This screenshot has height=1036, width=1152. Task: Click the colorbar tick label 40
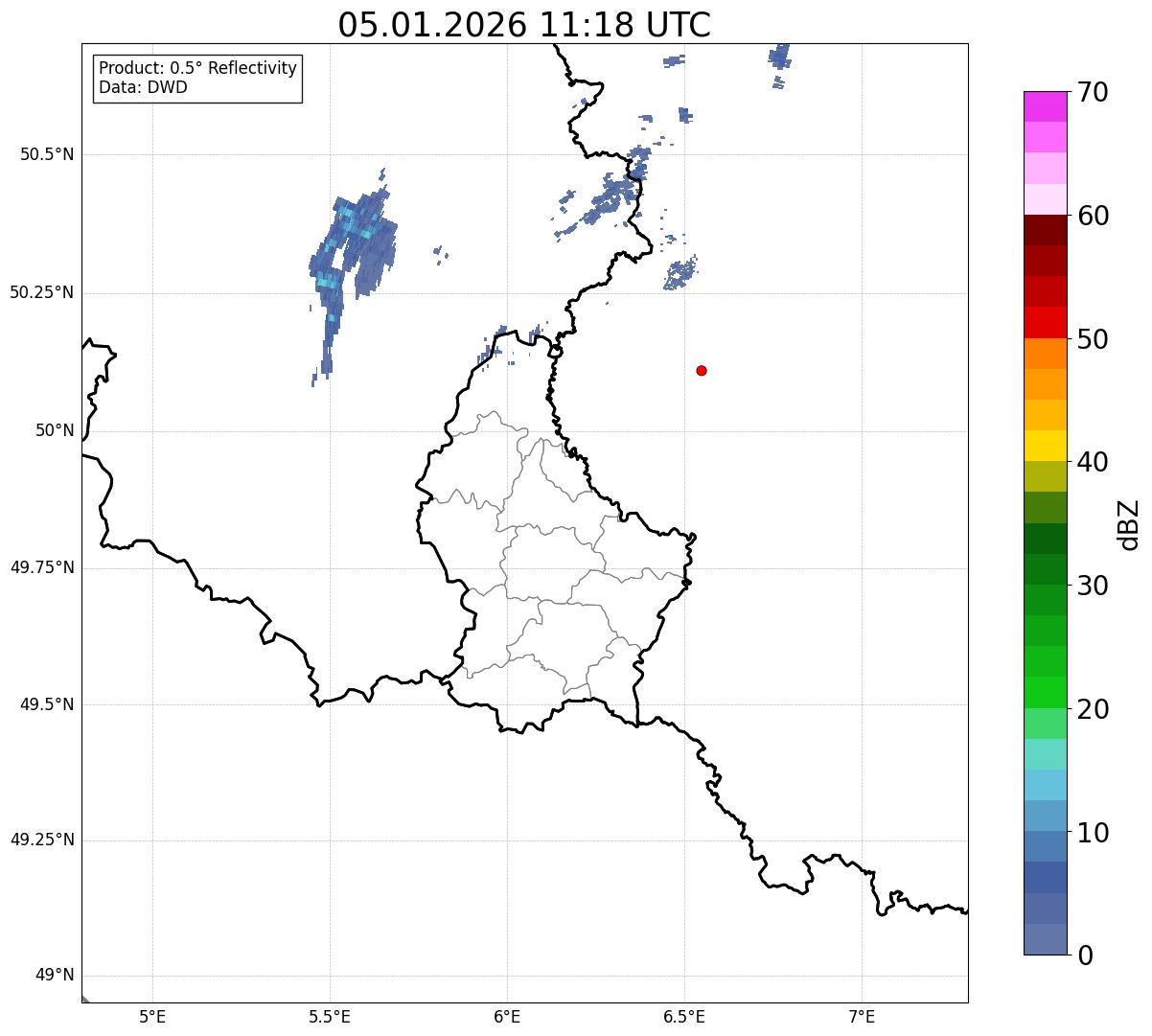(1093, 462)
